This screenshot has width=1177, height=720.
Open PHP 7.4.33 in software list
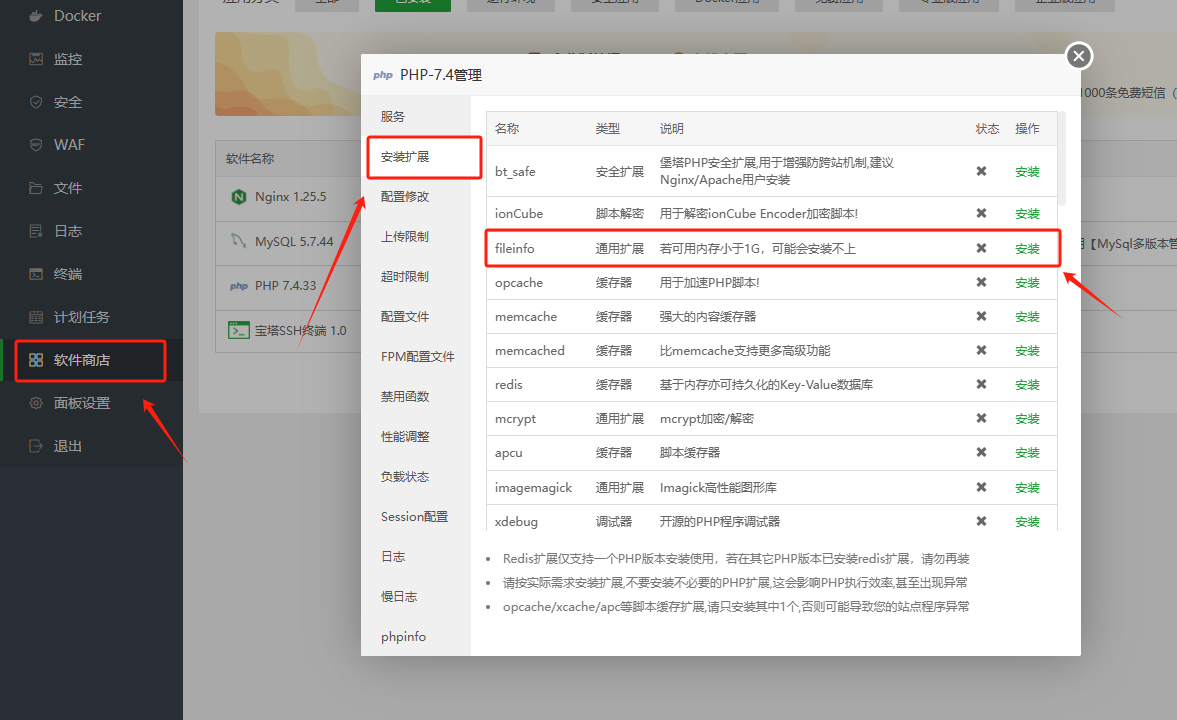[x=285, y=286]
